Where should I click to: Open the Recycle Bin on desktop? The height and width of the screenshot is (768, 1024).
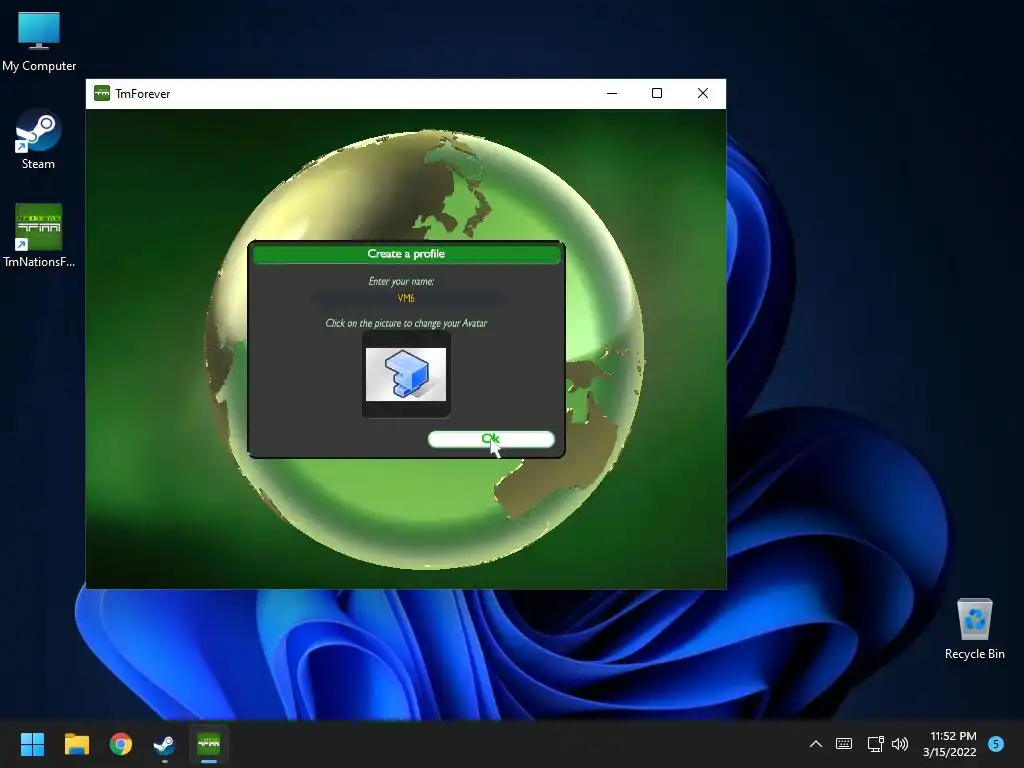coord(974,630)
